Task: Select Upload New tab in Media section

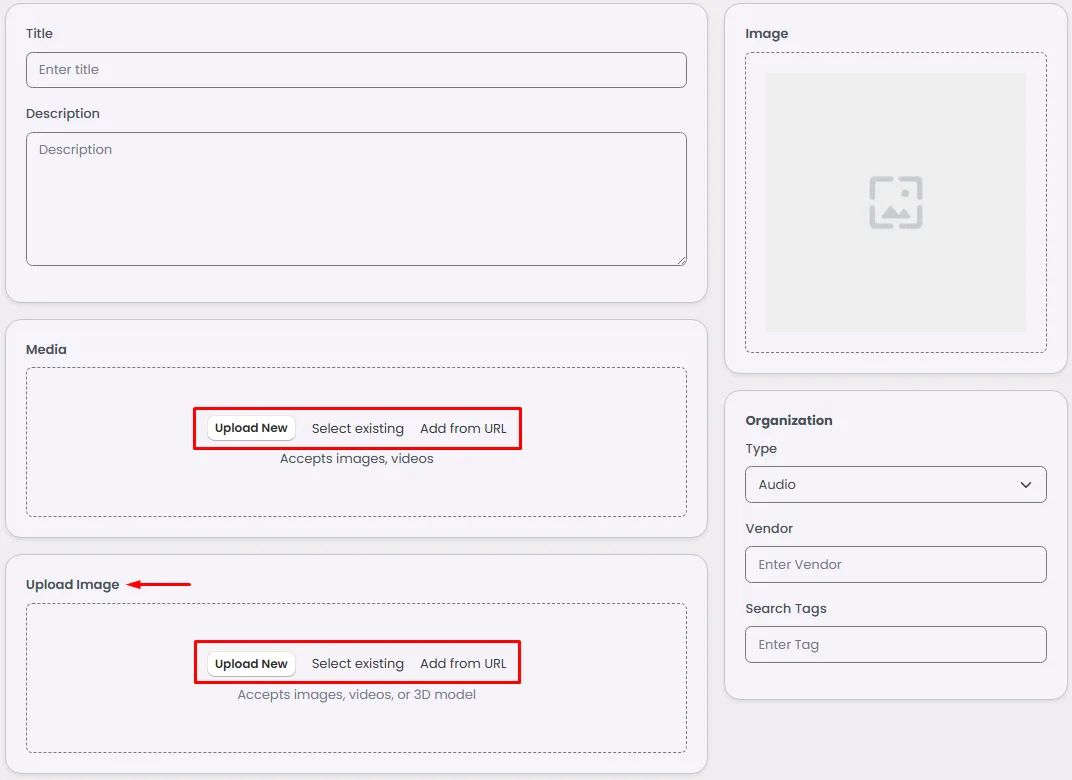Action: 251,428
